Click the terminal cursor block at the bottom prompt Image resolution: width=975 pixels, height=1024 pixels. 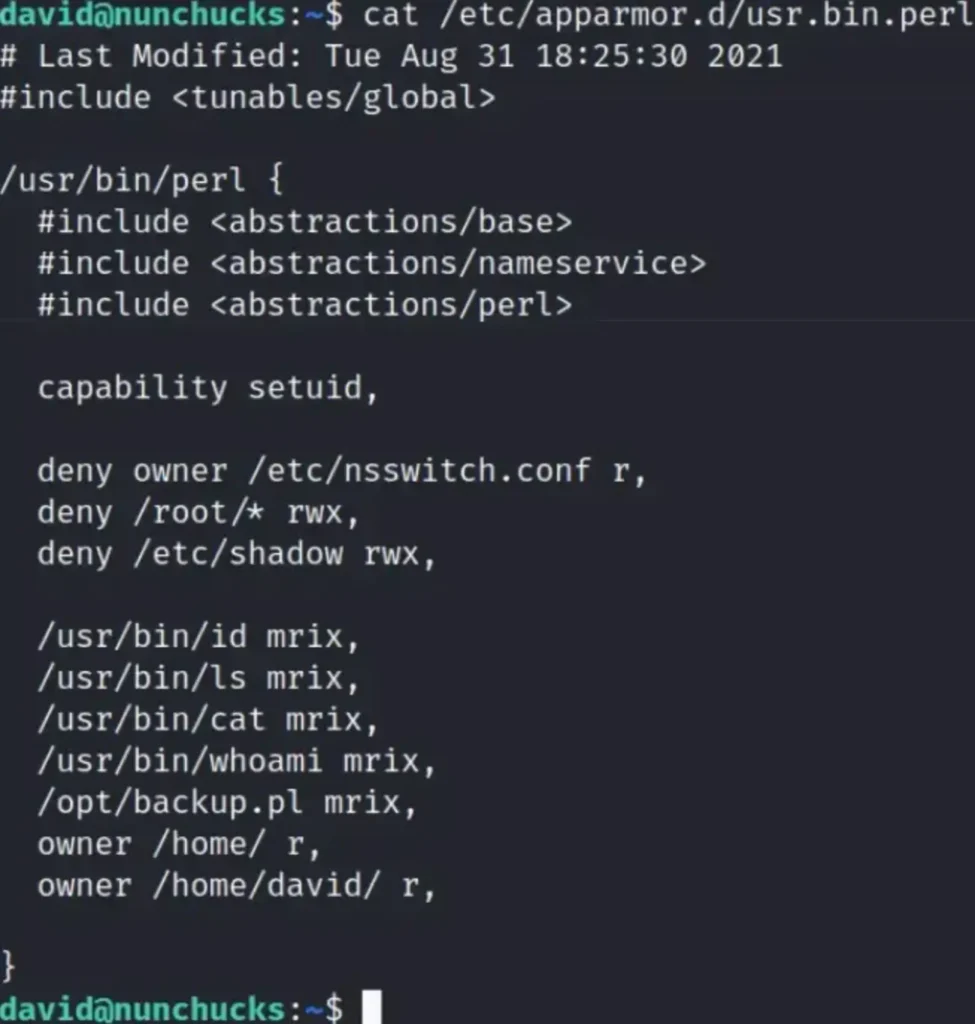pos(371,1007)
